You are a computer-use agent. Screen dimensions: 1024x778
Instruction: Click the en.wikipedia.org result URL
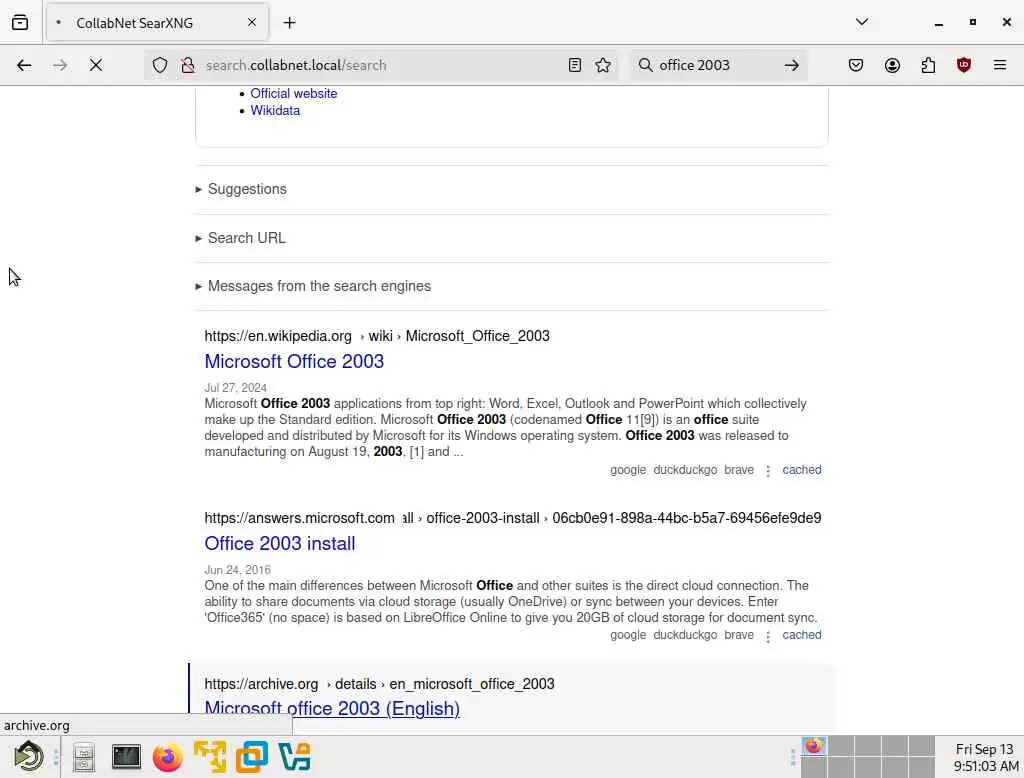coord(377,336)
